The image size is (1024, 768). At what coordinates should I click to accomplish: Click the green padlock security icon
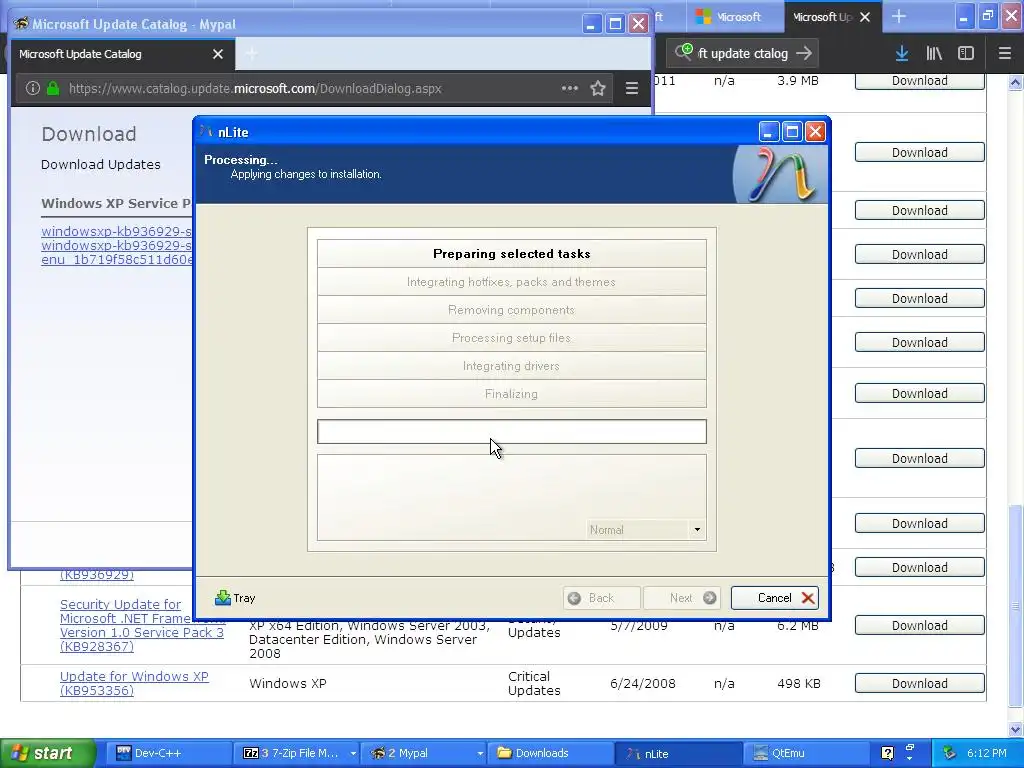(x=53, y=88)
